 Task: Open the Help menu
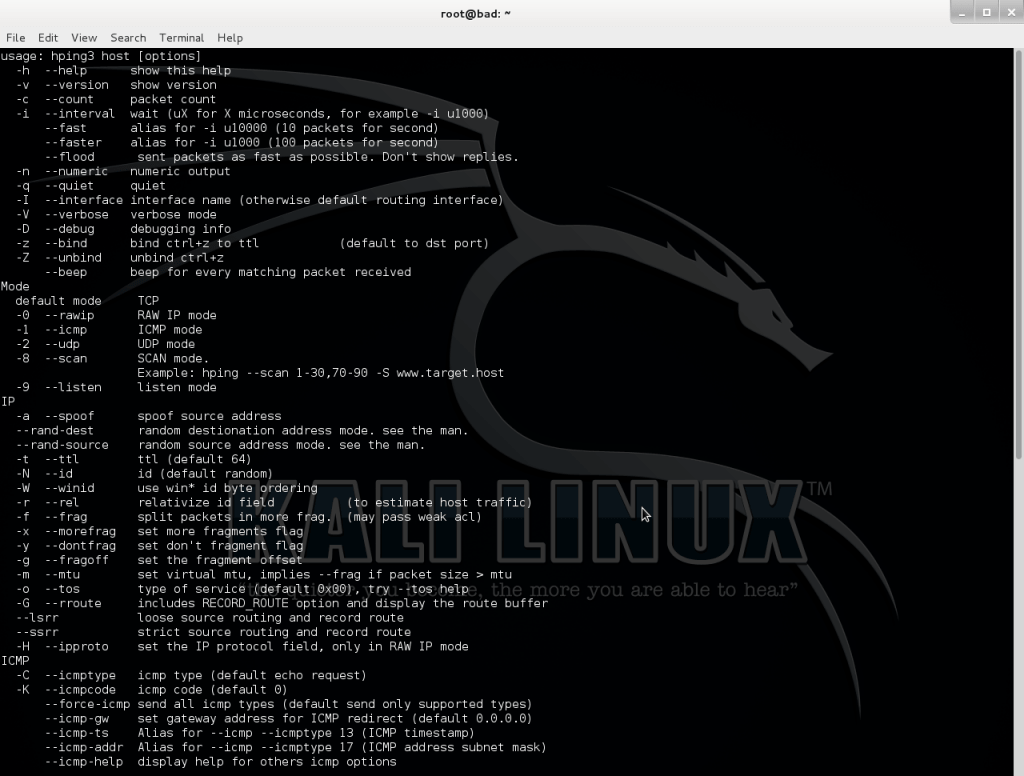pyautogui.click(x=230, y=38)
